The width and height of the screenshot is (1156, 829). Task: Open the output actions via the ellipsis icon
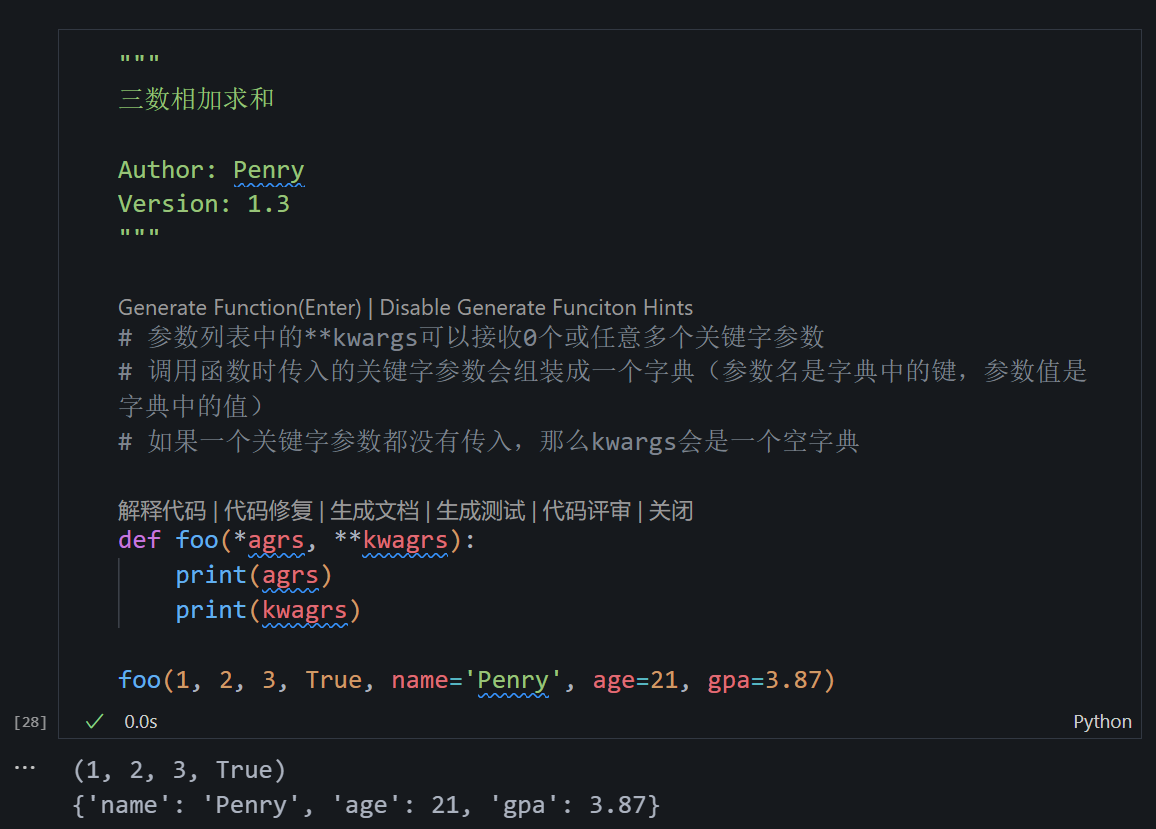coord(25,765)
